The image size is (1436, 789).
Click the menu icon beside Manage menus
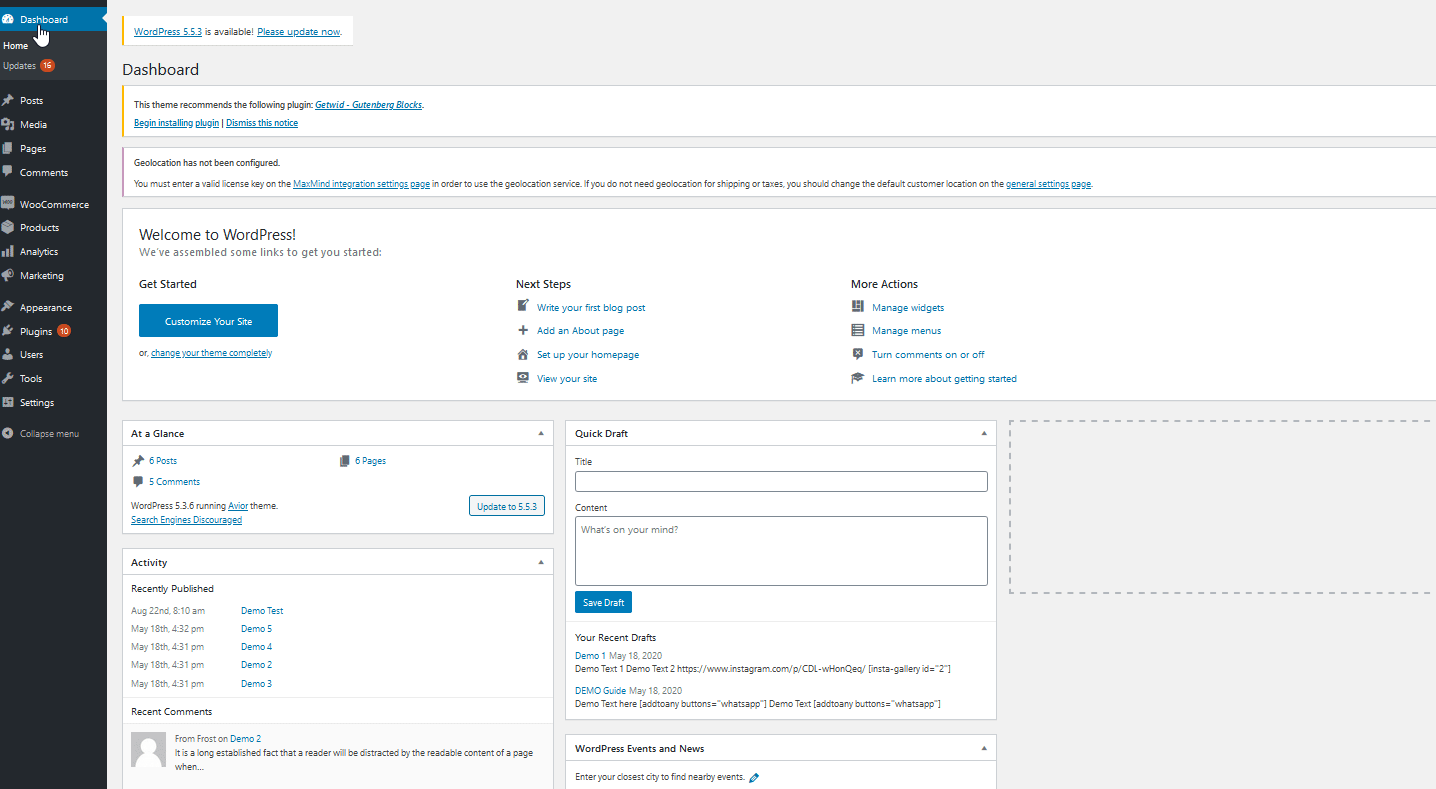858,330
